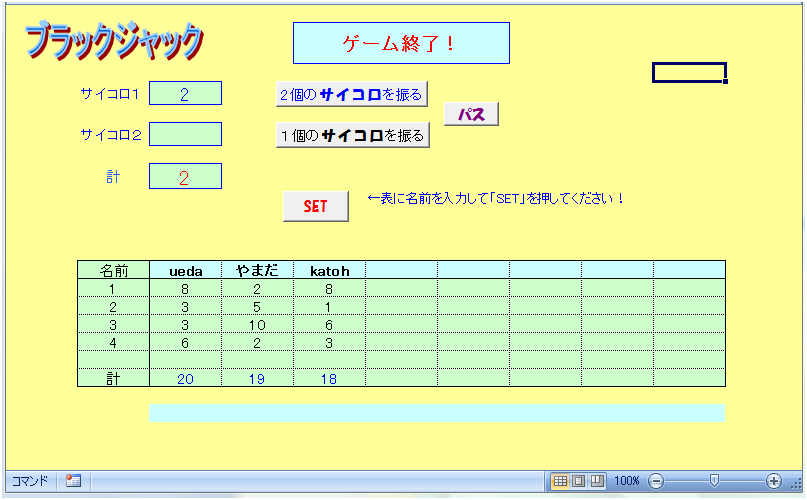Click the light blue message bar below table

(437, 412)
